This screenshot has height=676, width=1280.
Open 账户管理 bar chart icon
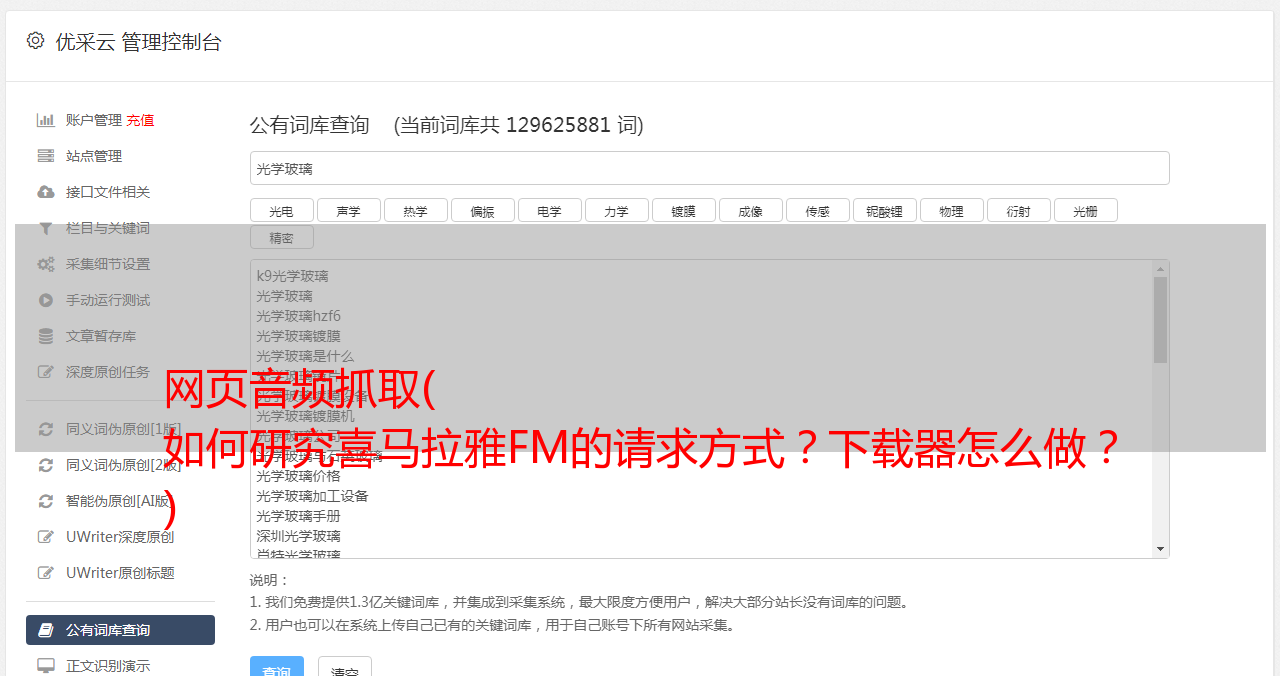46,120
